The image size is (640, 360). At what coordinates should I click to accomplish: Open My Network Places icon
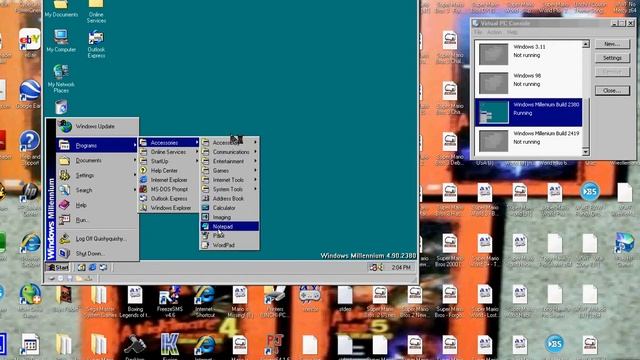pyautogui.click(x=61, y=78)
